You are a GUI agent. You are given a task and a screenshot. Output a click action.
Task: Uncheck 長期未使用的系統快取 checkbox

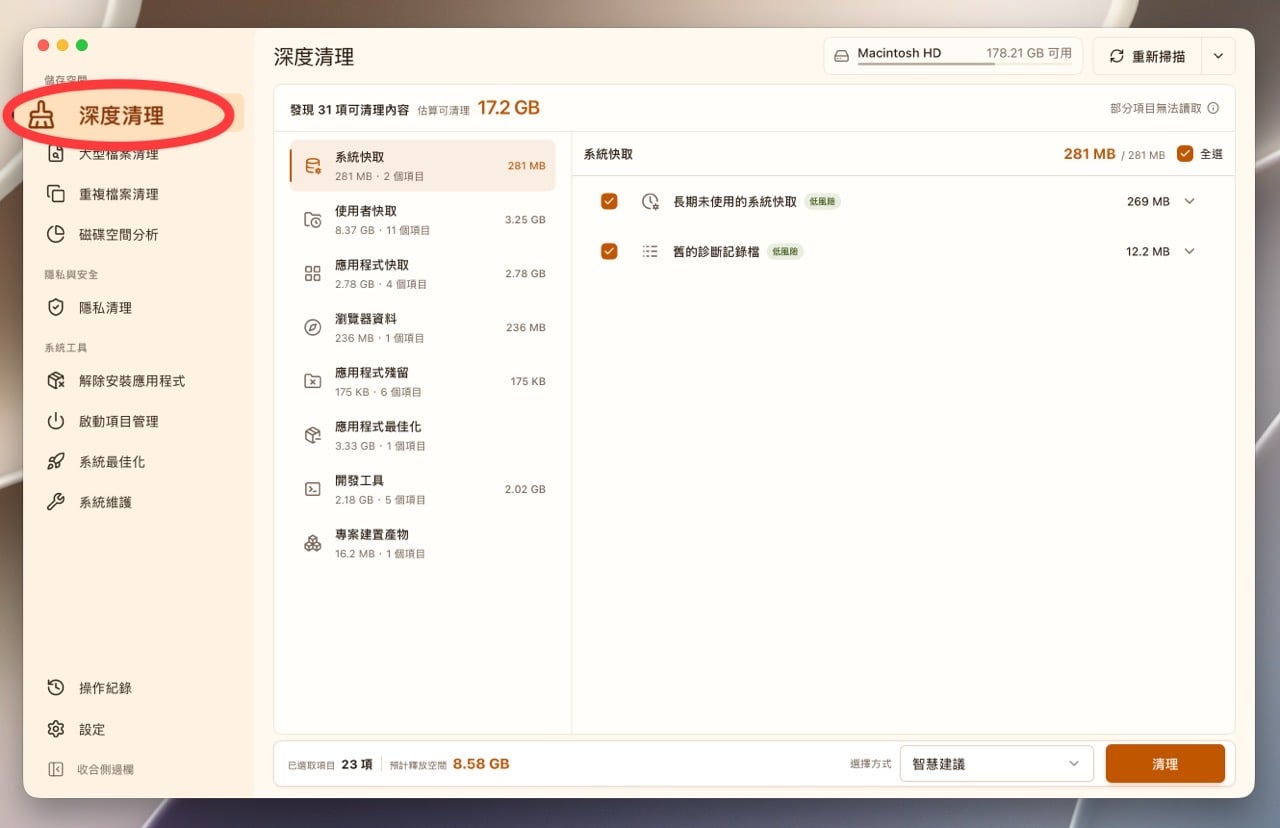[x=609, y=201]
